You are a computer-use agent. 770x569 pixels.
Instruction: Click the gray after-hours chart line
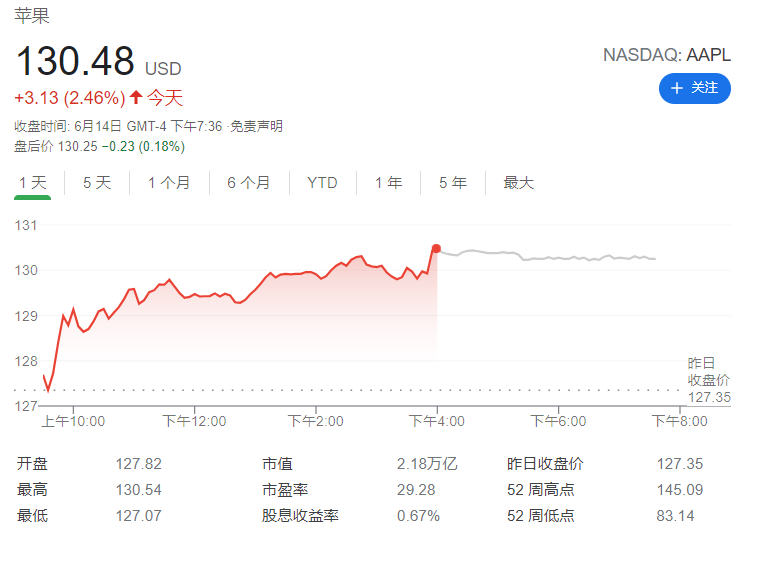[560, 258]
